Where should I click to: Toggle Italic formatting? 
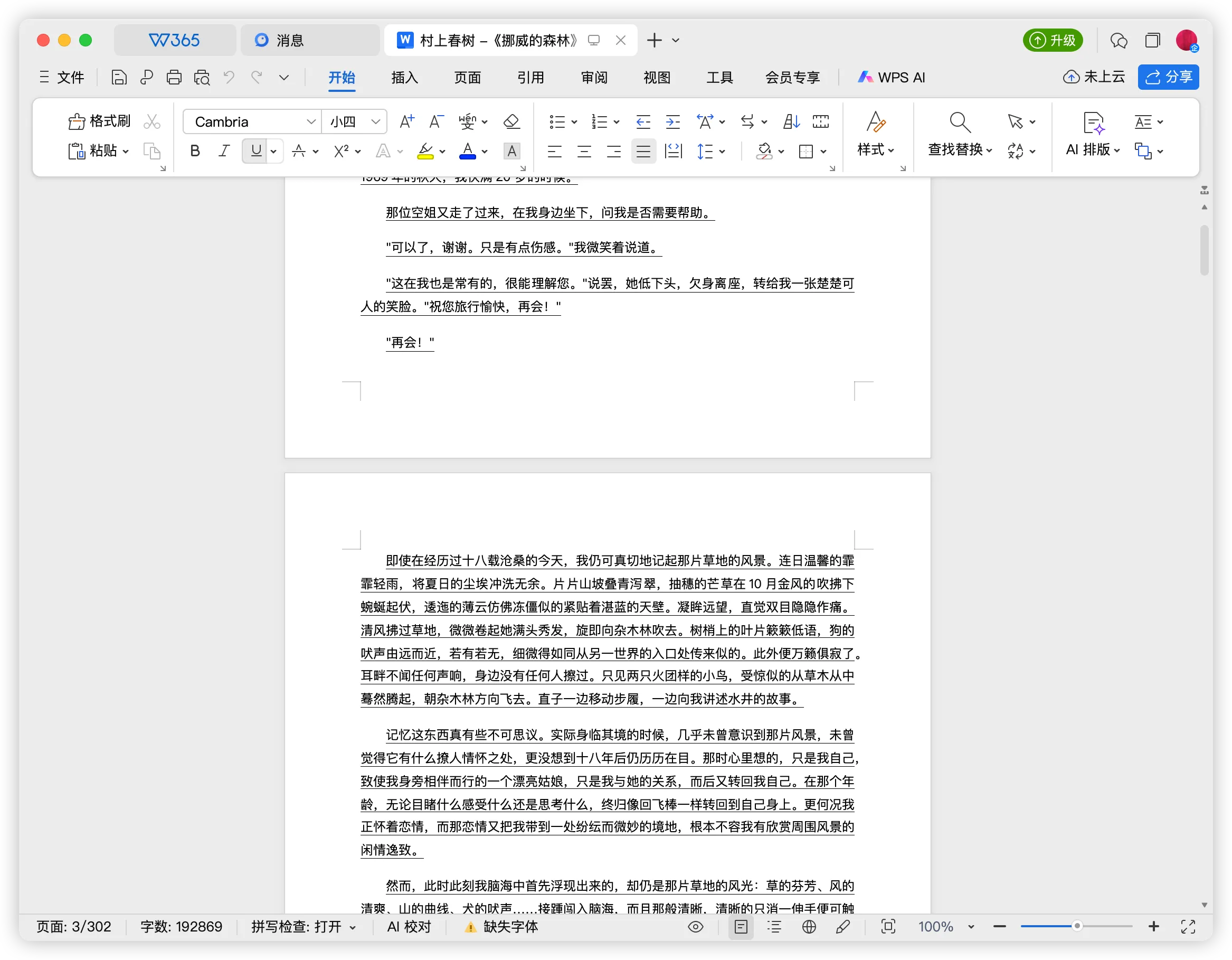click(x=224, y=150)
